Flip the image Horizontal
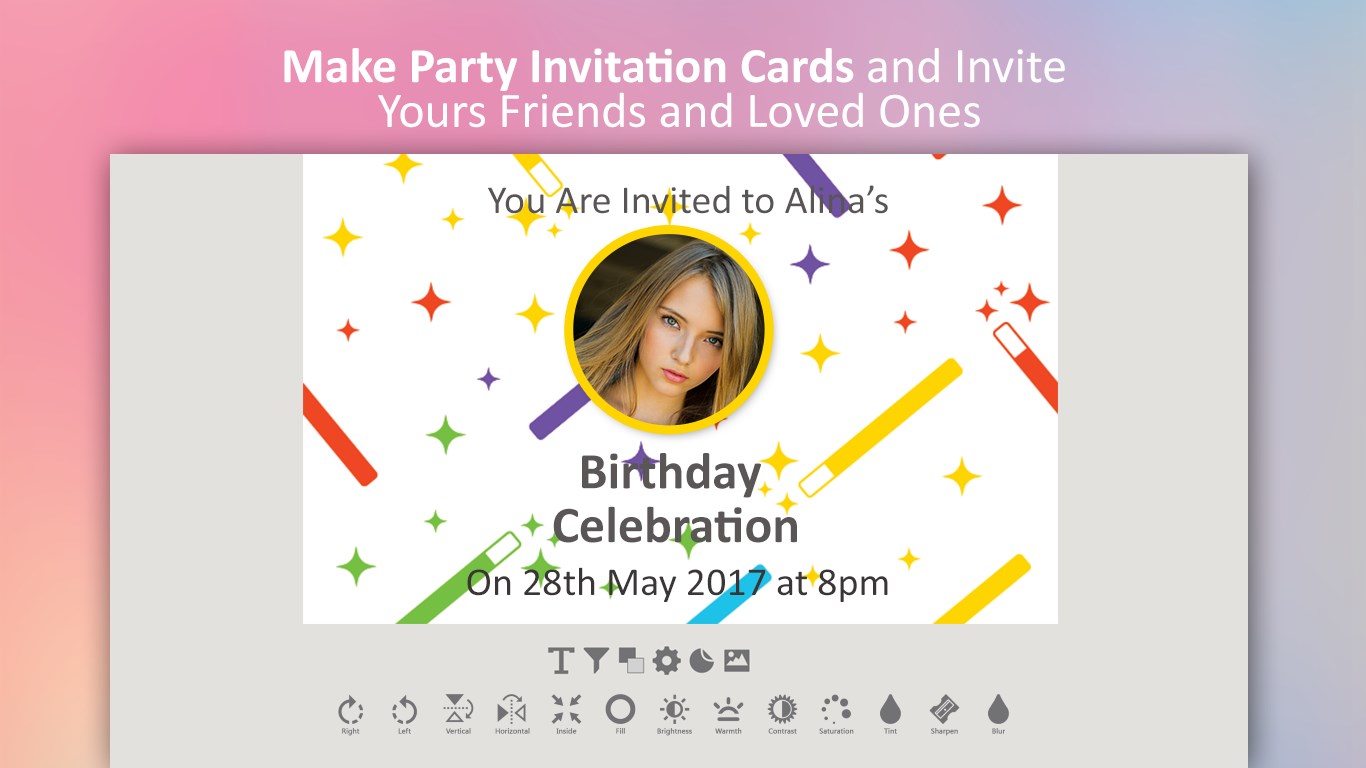The height and width of the screenshot is (768, 1366). click(512, 716)
